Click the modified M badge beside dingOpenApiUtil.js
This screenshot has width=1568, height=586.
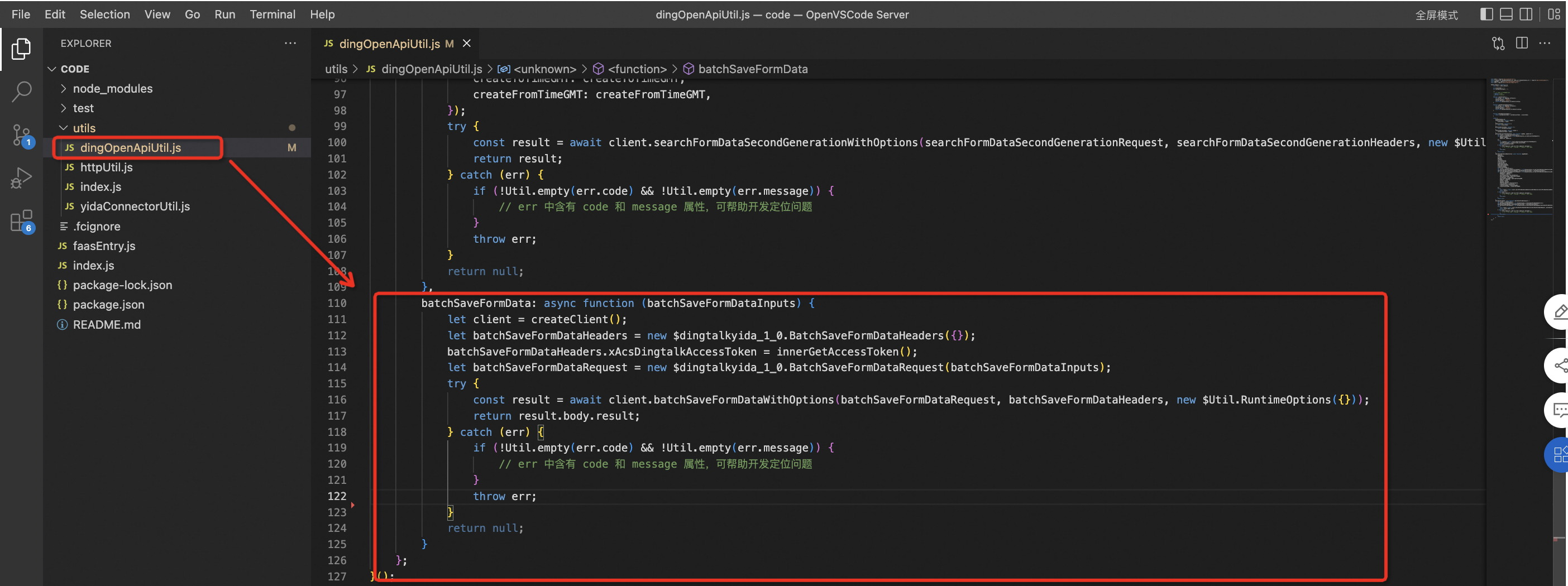pyautogui.click(x=291, y=147)
